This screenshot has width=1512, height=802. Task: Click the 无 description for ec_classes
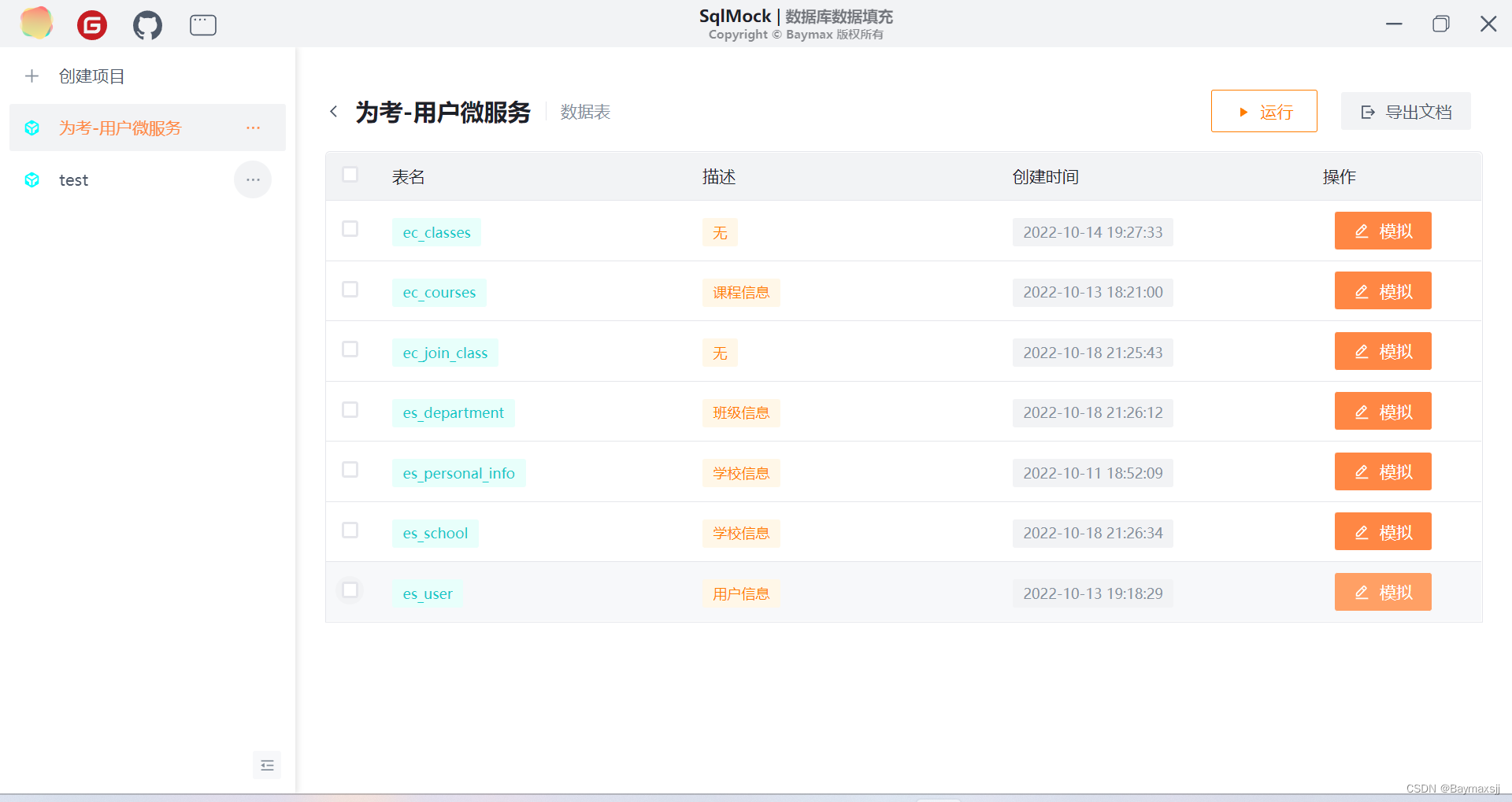click(720, 232)
